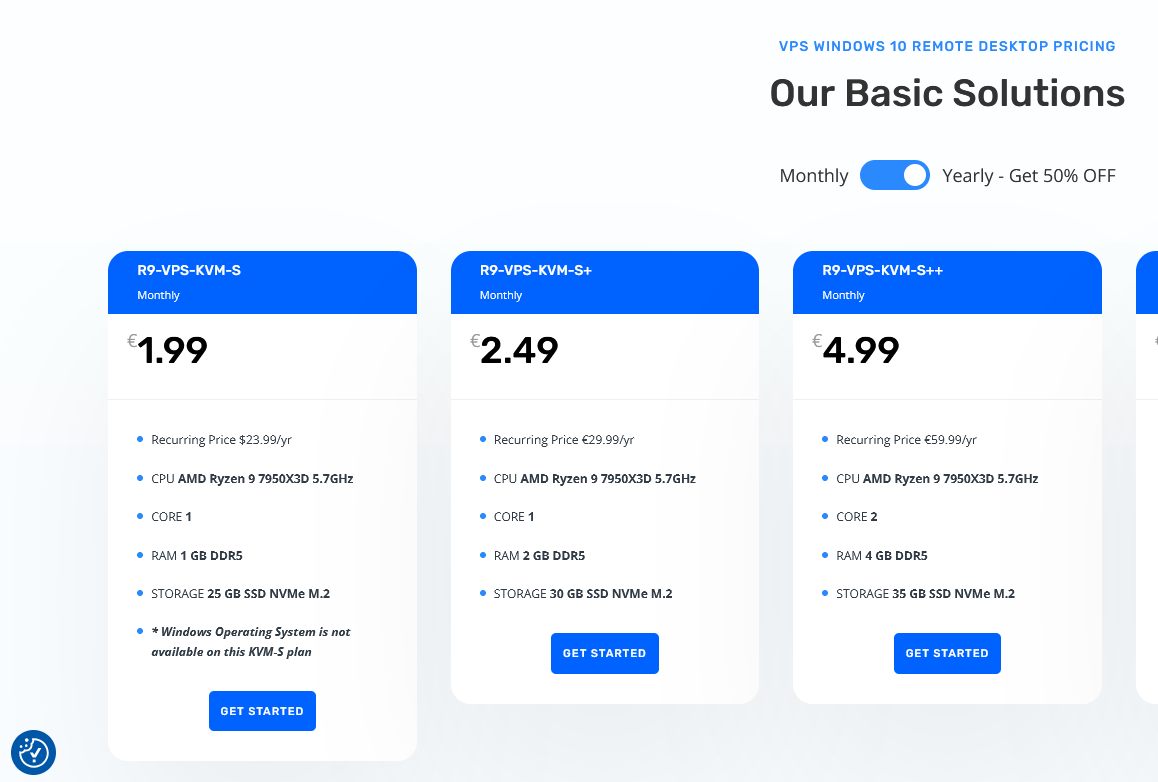Toggle the Monthly/Yearly billing switch

coord(894,175)
